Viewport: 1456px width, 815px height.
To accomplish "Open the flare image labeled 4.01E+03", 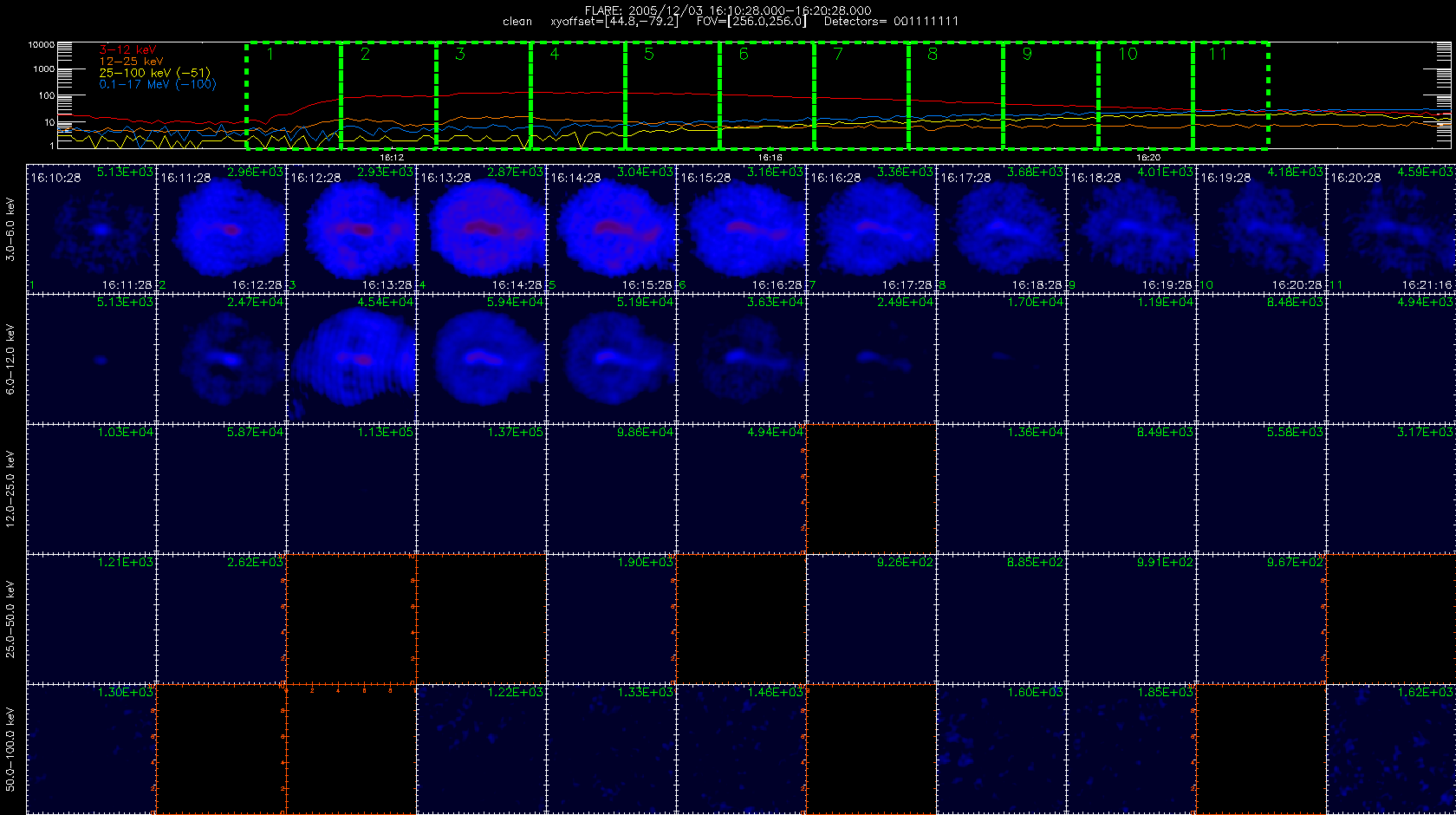I will pos(1131,229).
